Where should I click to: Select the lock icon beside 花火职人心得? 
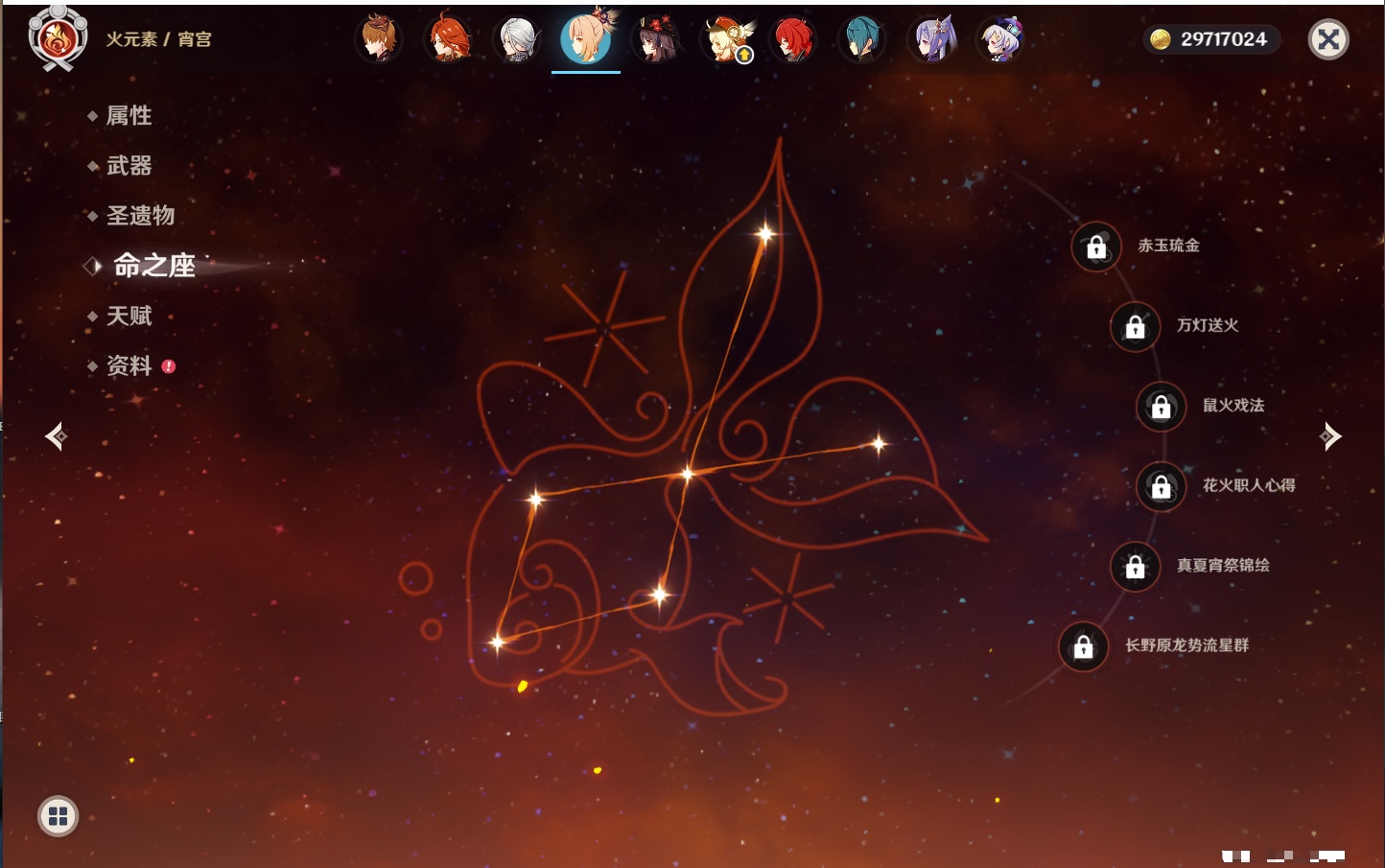click(1162, 486)
